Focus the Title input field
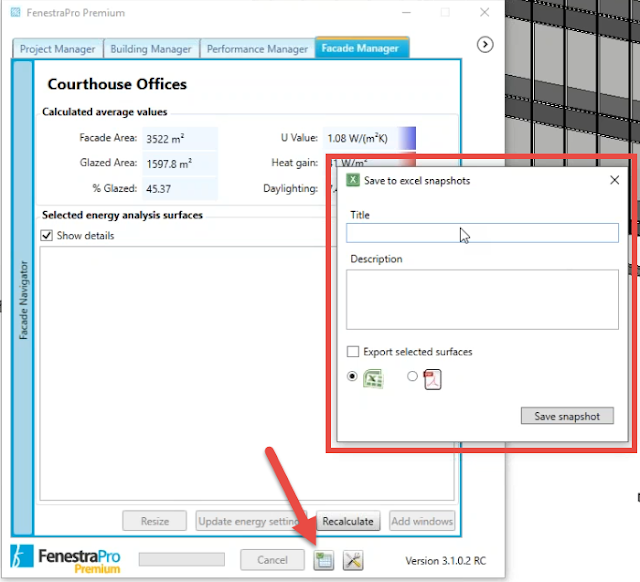640x582 pixels. 482,233
